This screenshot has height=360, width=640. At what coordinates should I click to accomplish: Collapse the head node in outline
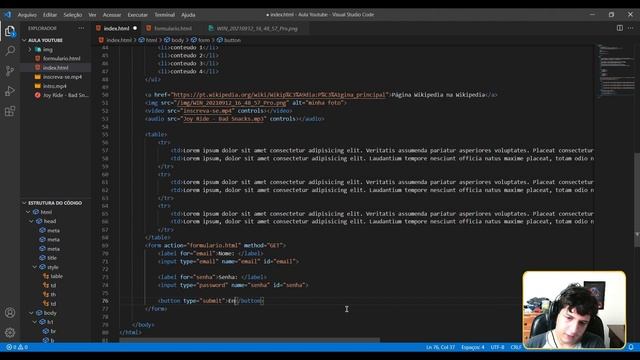click(x=31, y=221)
